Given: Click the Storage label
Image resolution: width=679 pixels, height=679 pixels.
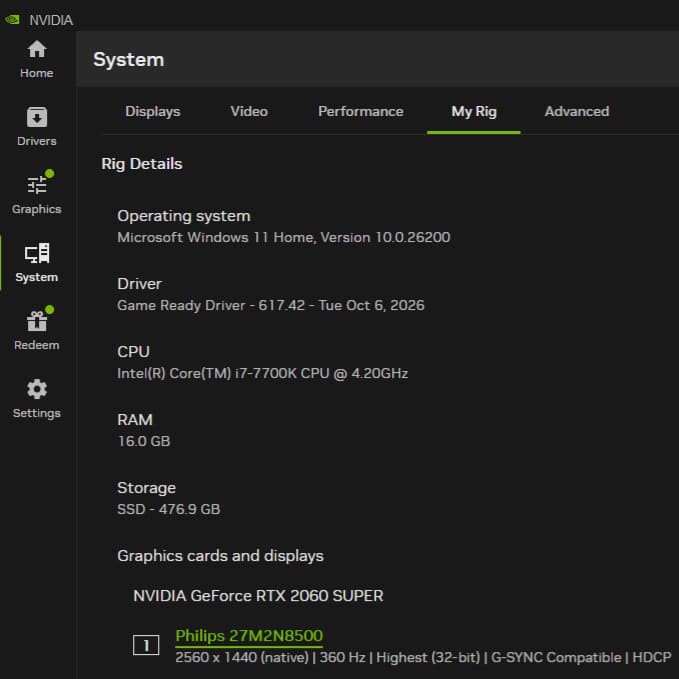Looking at the screenshot, I should click(x=146, y=488).
